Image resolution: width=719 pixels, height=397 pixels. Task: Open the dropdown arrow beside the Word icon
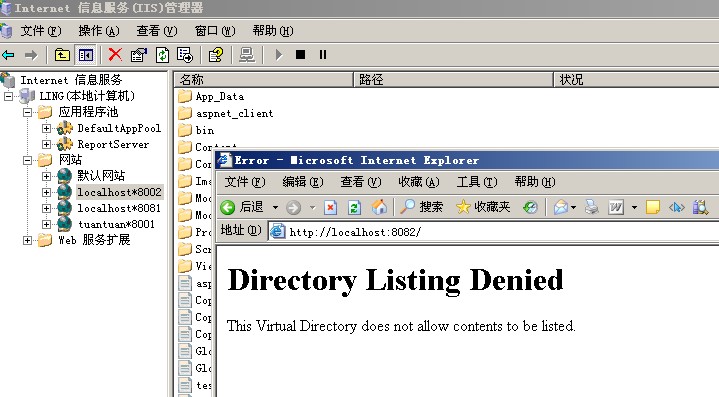click(x=634, y=208)
